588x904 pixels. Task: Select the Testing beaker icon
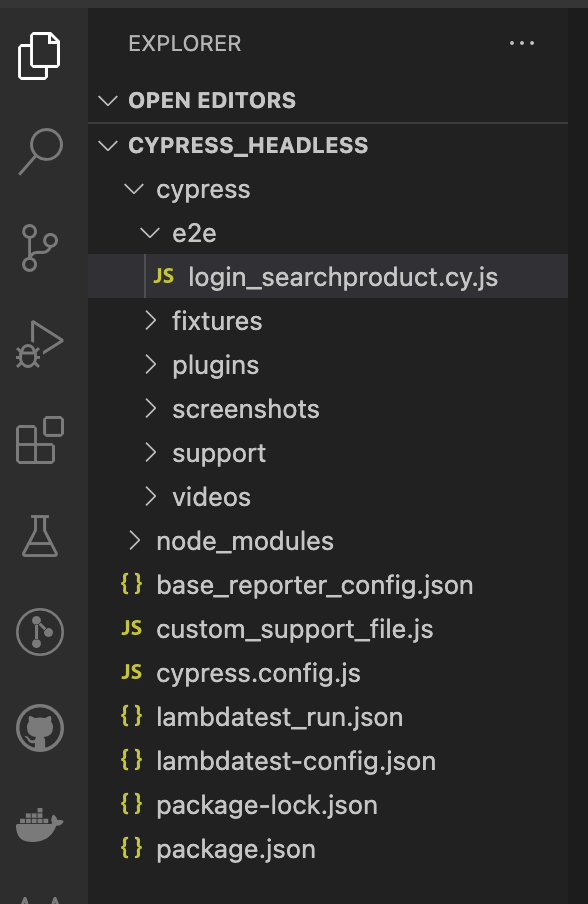pos(42,536)
